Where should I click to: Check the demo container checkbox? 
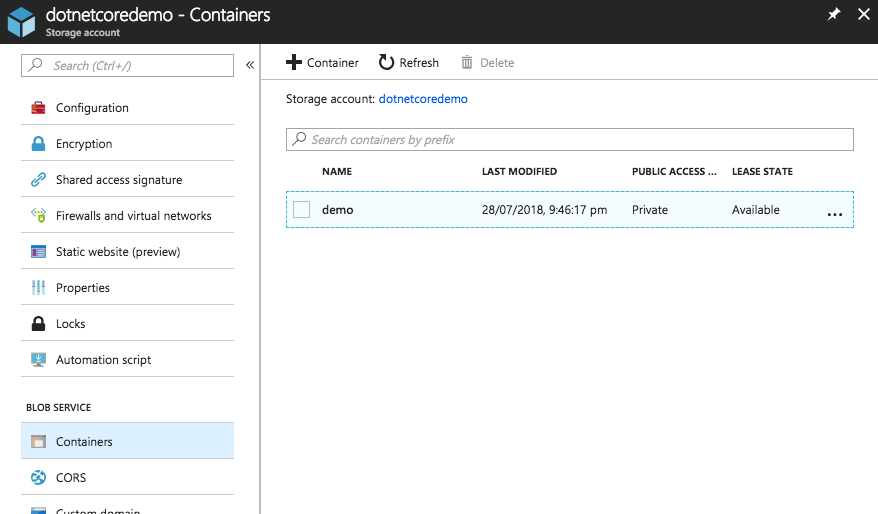click(301, 209)
